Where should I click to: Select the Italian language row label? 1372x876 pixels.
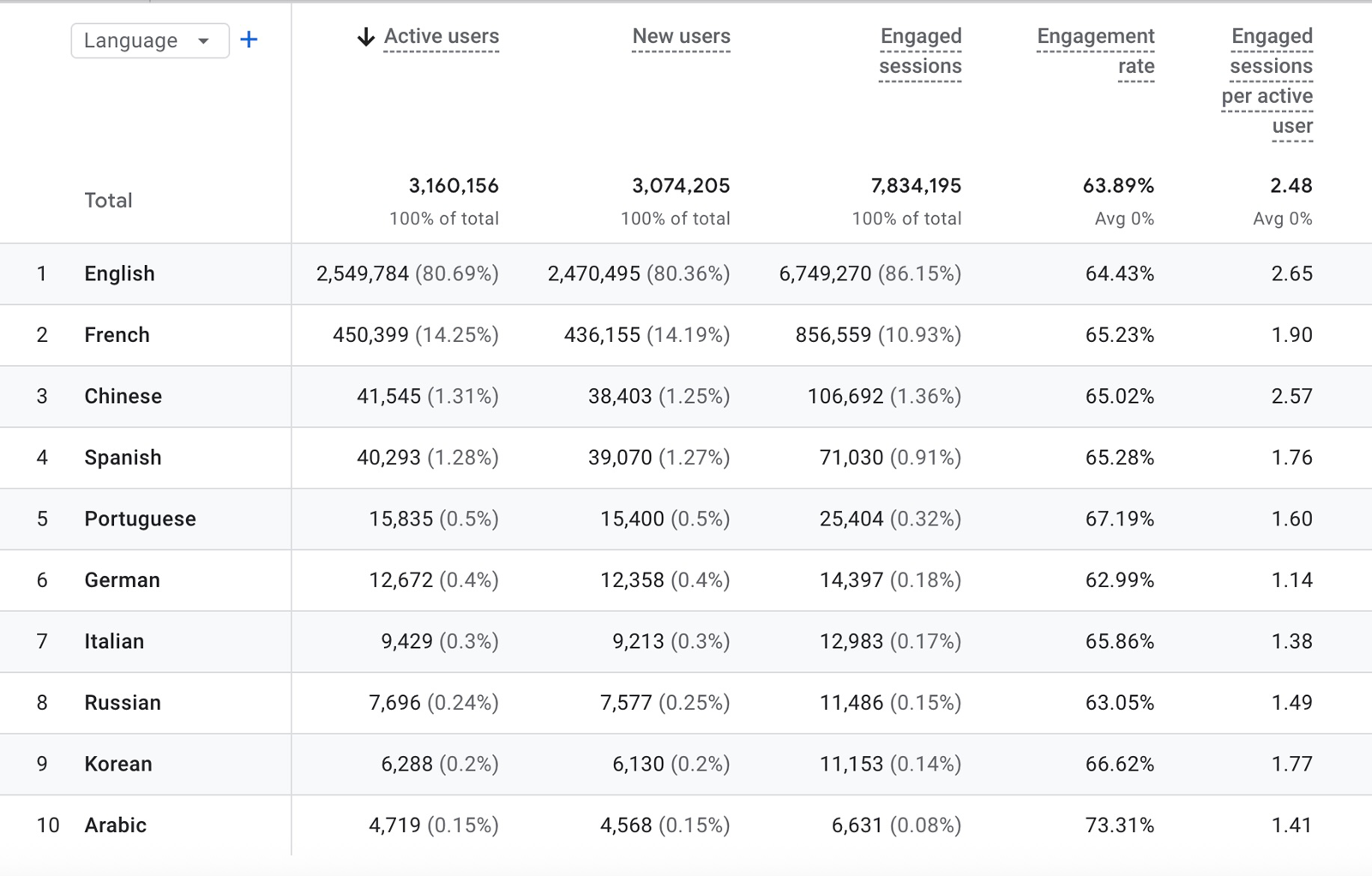click(114, 642)
